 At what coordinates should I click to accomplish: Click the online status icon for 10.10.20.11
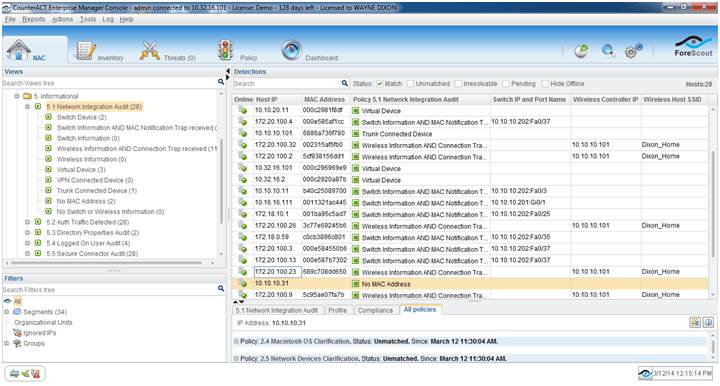[x=242, y=110]
